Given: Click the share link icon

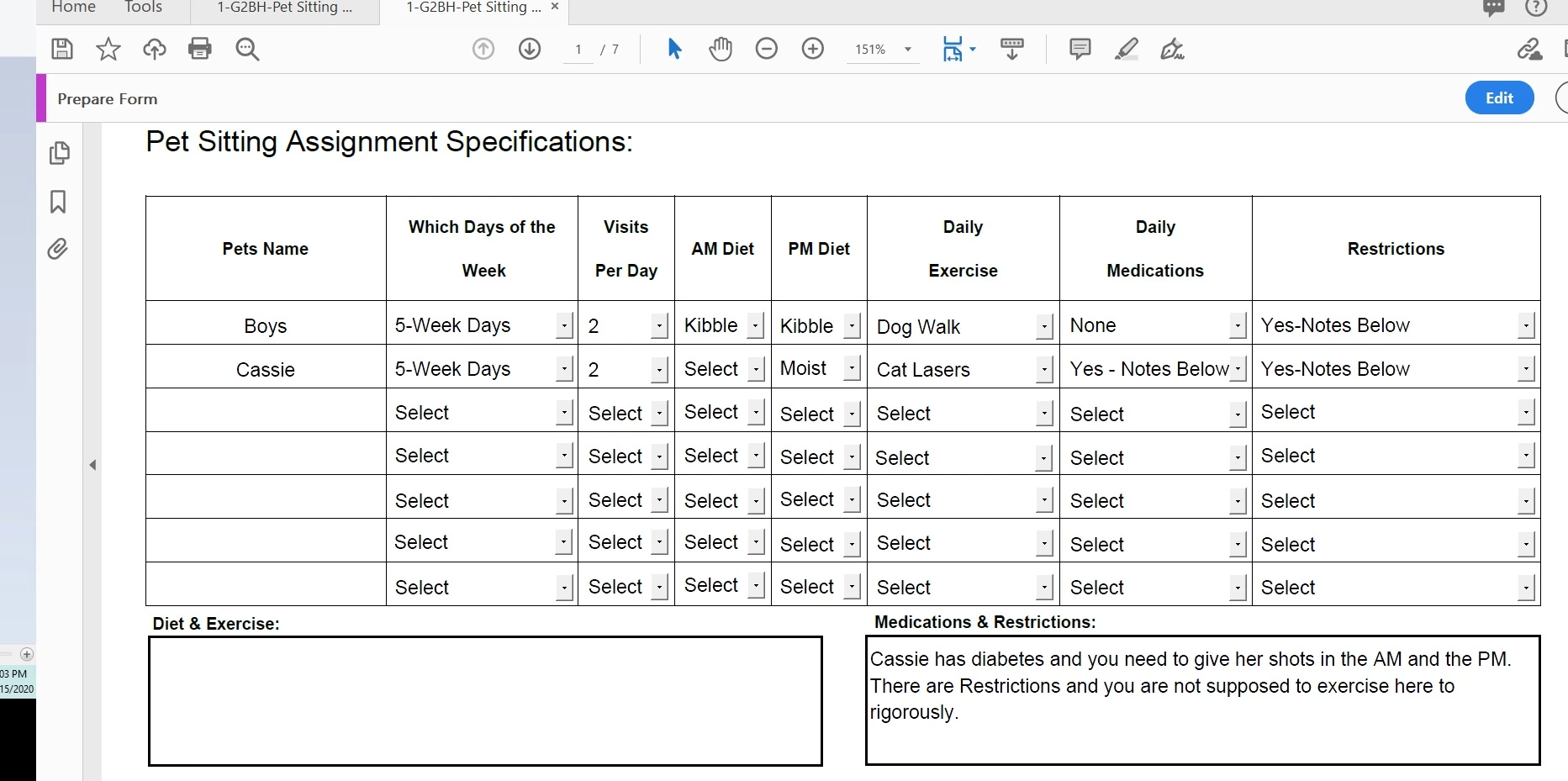Looking at the screenshot, I should coord(1529,49).
